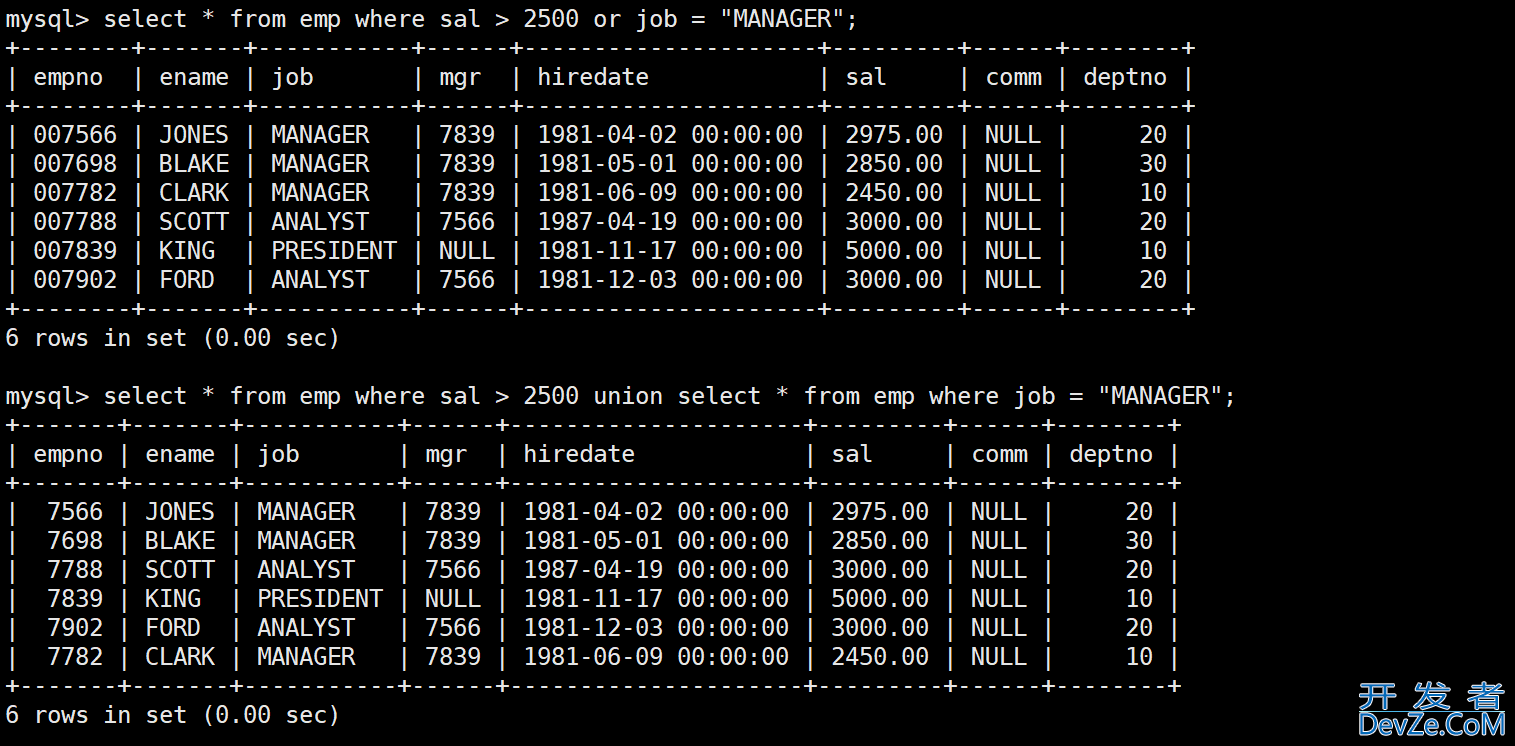Click SCOTT in the union result table
Screen dimensions: 1515x746
coord(180,570)
